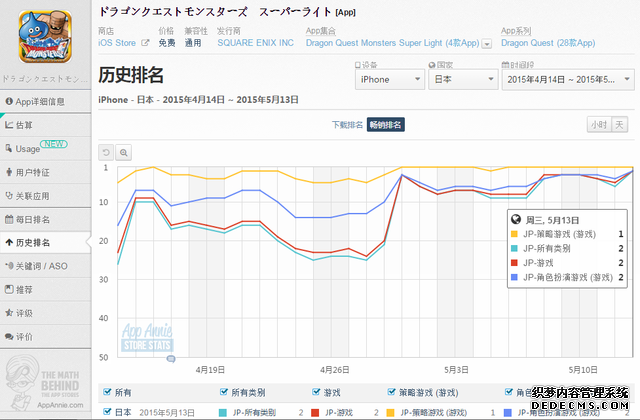Click the red JP-游戏 legend swatch
This screenshot has width=640, height=420.
tap(315, 412)
